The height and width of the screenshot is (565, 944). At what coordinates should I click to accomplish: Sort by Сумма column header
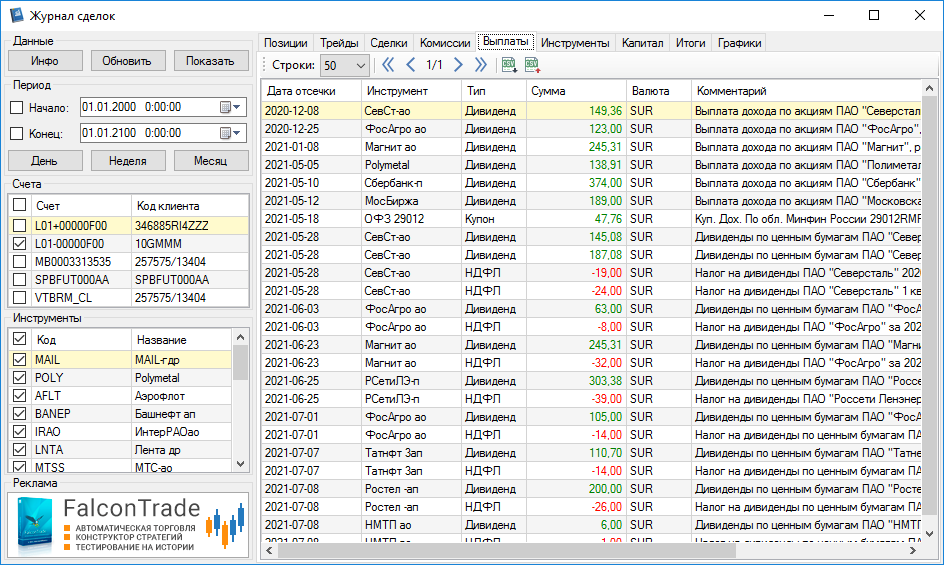point(576,91)
